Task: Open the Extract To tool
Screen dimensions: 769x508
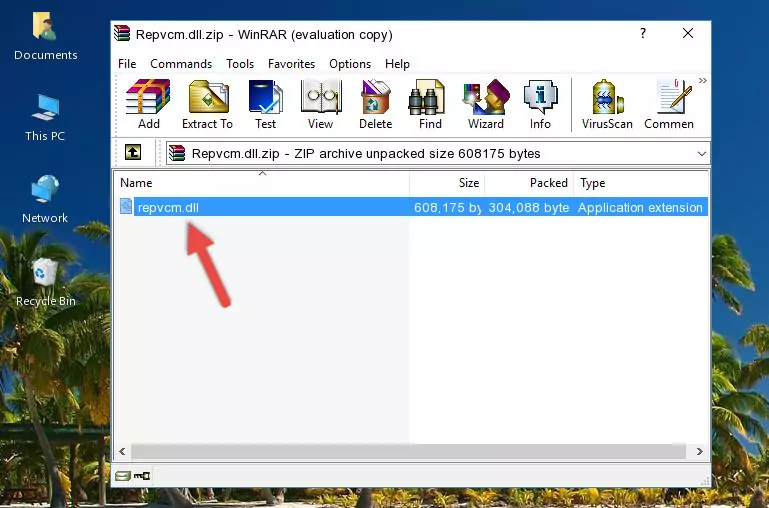Action: 207,104
